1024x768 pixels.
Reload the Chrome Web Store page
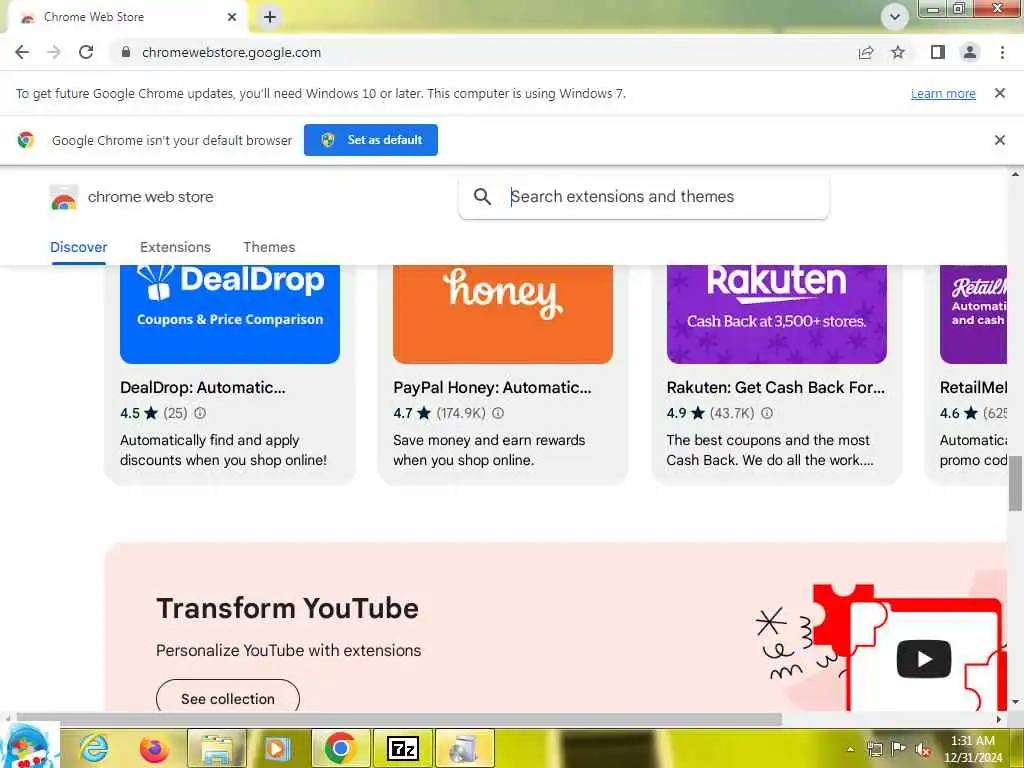[86, 52]
